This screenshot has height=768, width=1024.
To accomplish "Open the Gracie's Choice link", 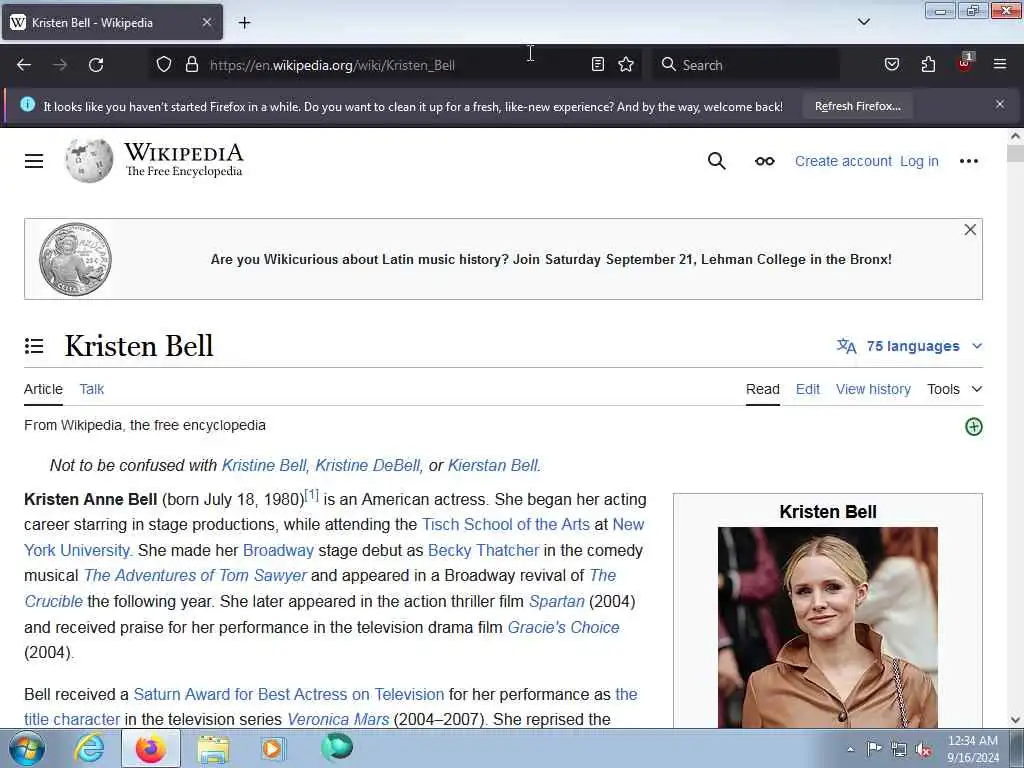I will point(563,628).
